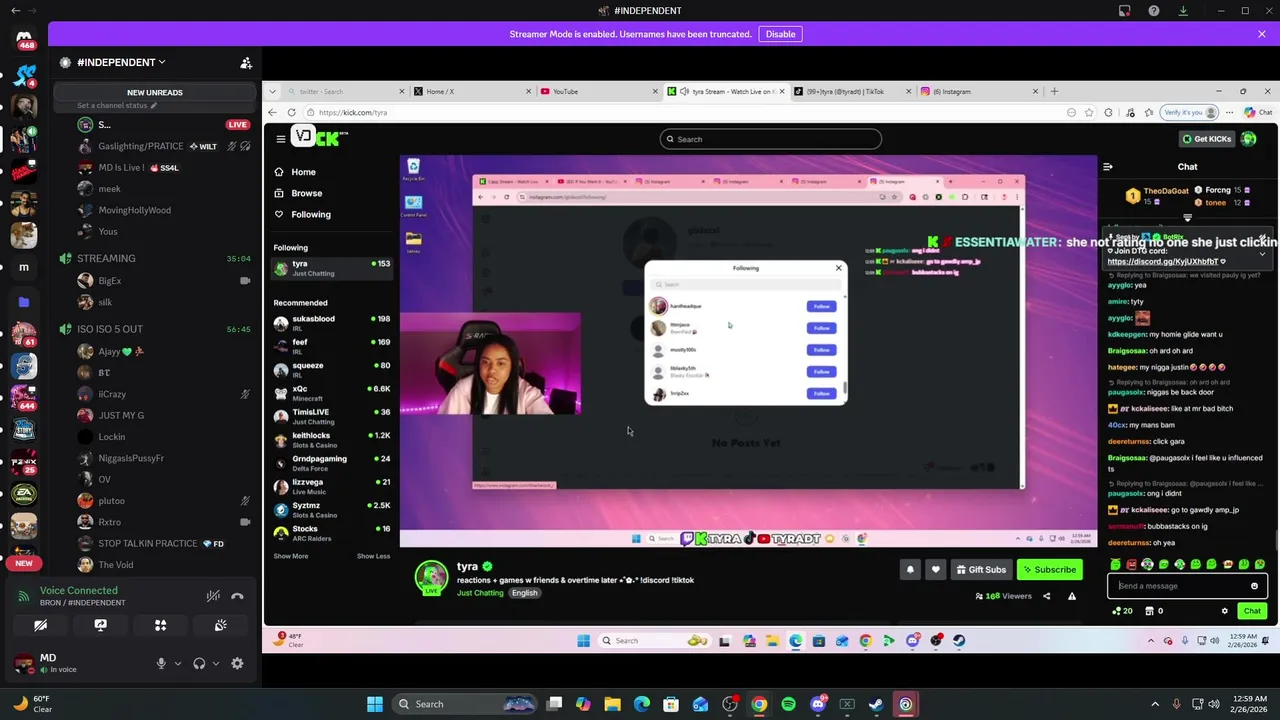Open Browse in the Kick sidebar
The height and width of the screenshot is (720, 1280).
point(306,193)
